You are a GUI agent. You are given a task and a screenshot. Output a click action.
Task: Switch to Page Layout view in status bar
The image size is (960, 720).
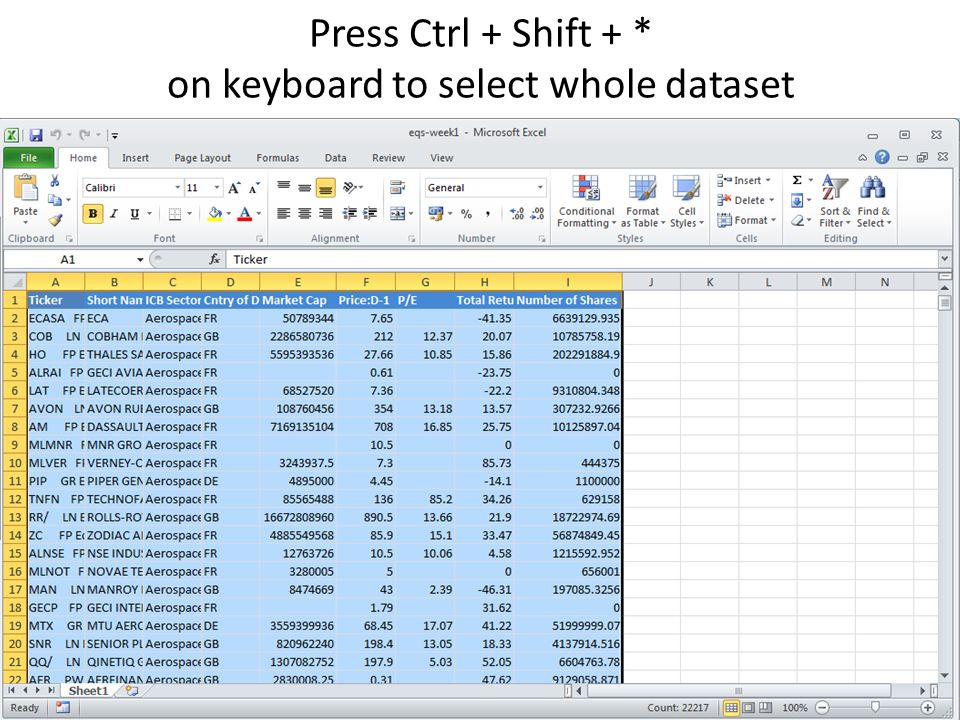point(749,708)
